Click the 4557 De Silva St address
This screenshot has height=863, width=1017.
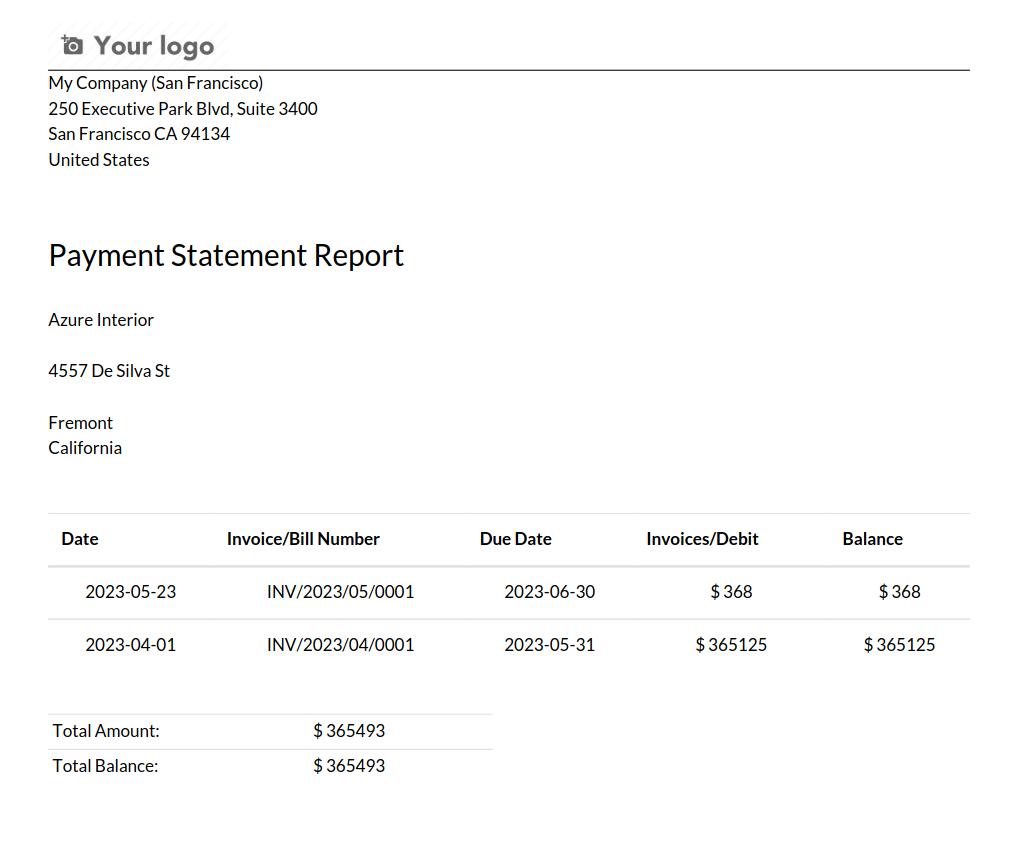[x=109, y=371]
